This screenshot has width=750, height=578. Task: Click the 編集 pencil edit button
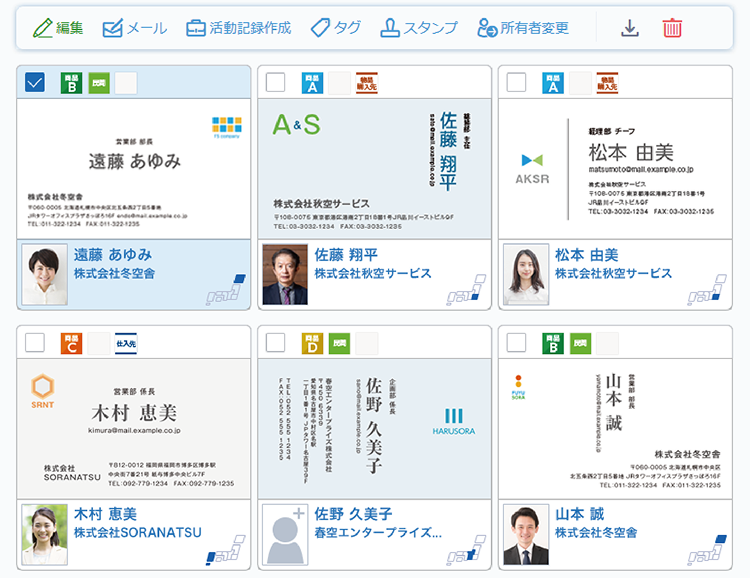[x=57, y=28]
